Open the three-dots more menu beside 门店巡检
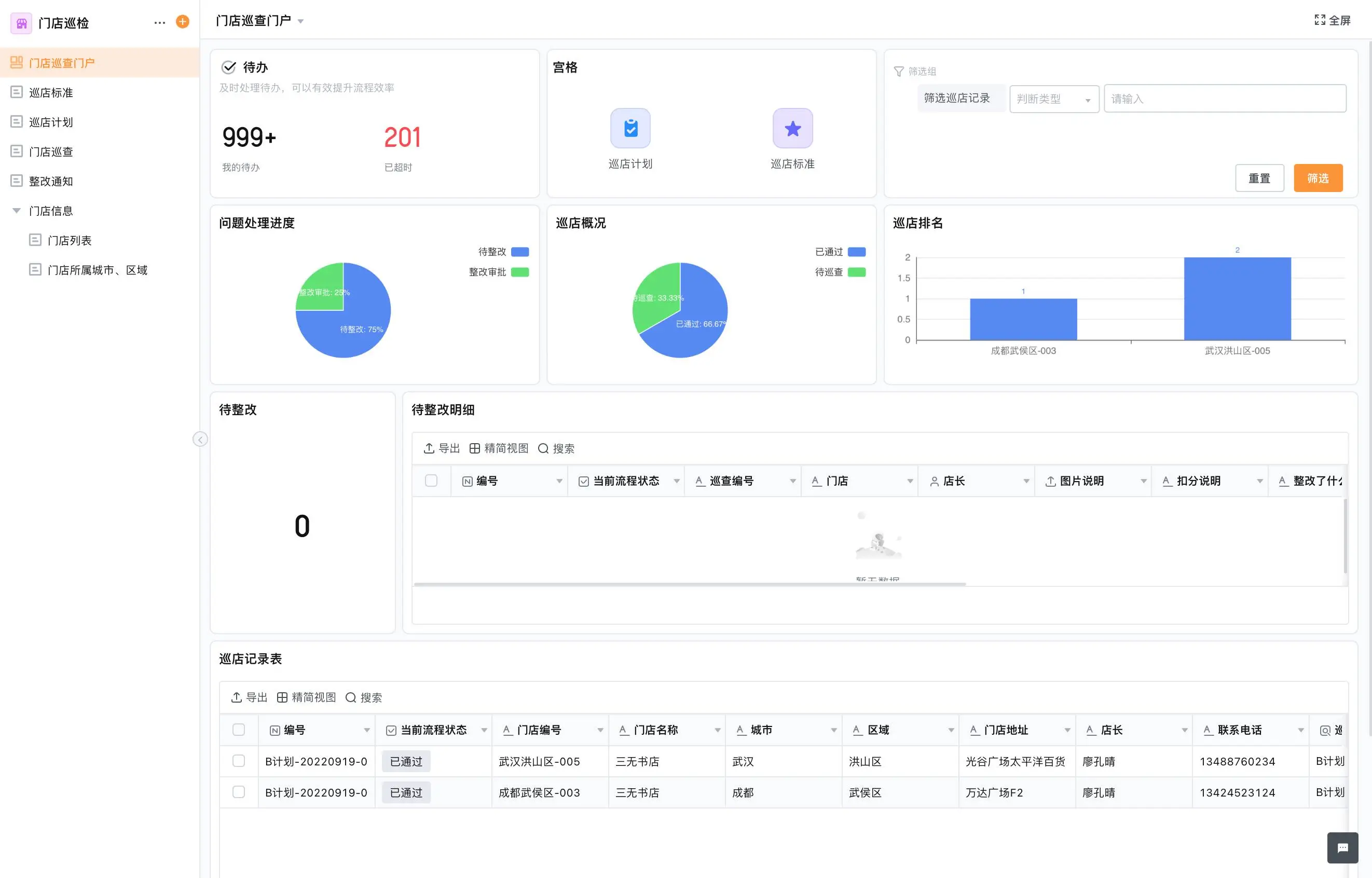Viewport: 1372px width, 878px height. (x=160, y=22)
